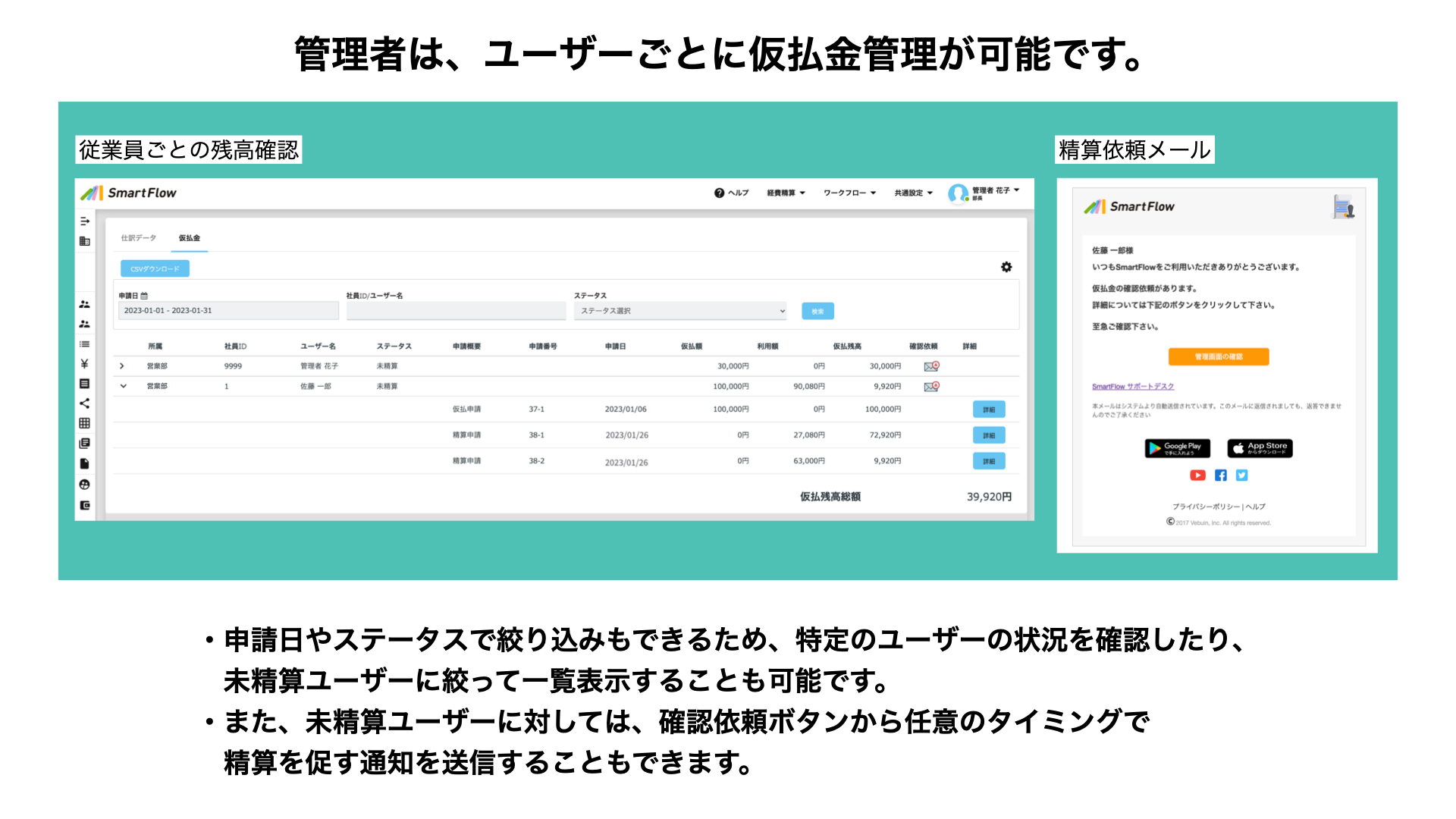This screenshot has height=819, width=1456.
Task: Click the orange 管理画面の確認 button
Action: (x=1218, y=356)
